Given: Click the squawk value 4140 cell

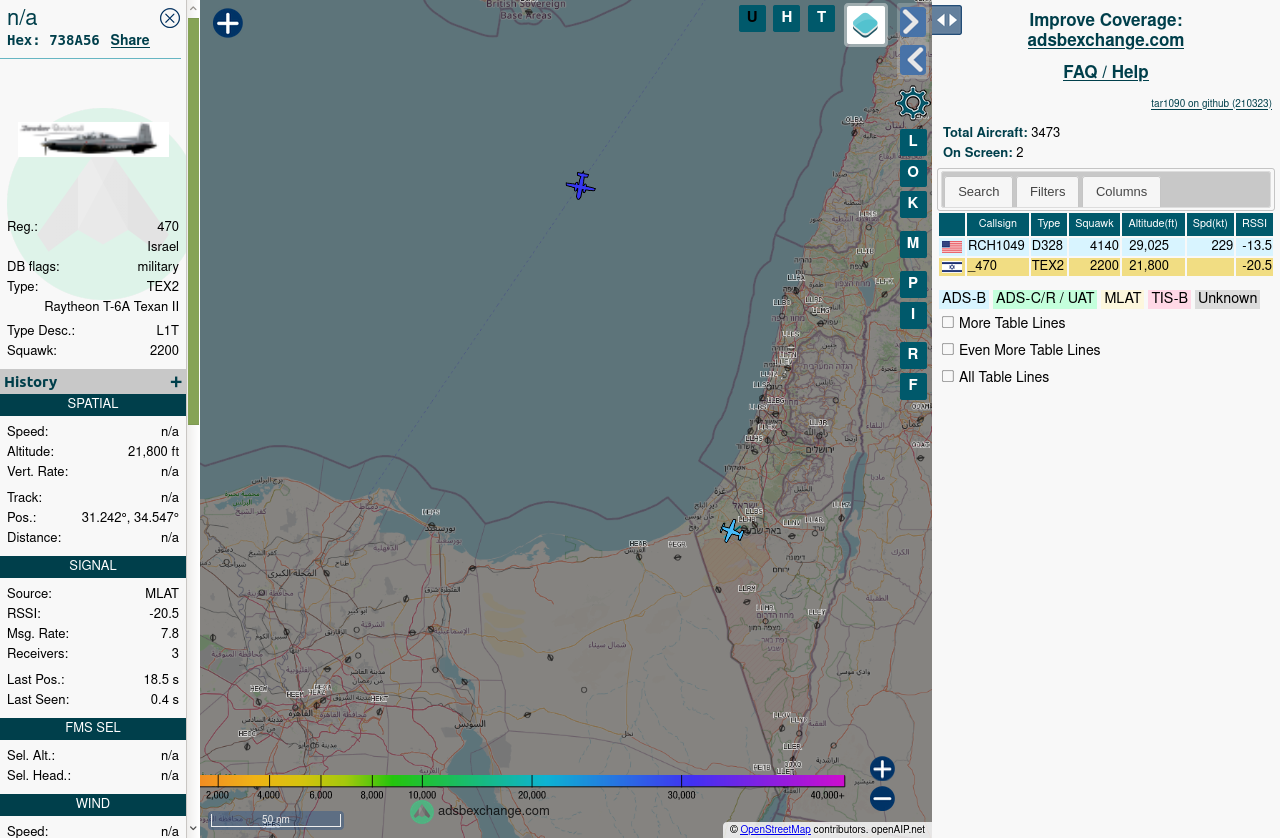Looking at the screenshot, I should [x=1094, y=246].
